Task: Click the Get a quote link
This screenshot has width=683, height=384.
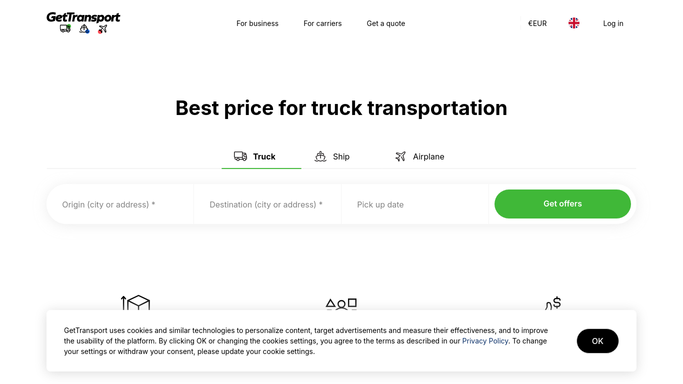Action: (385, 24)
